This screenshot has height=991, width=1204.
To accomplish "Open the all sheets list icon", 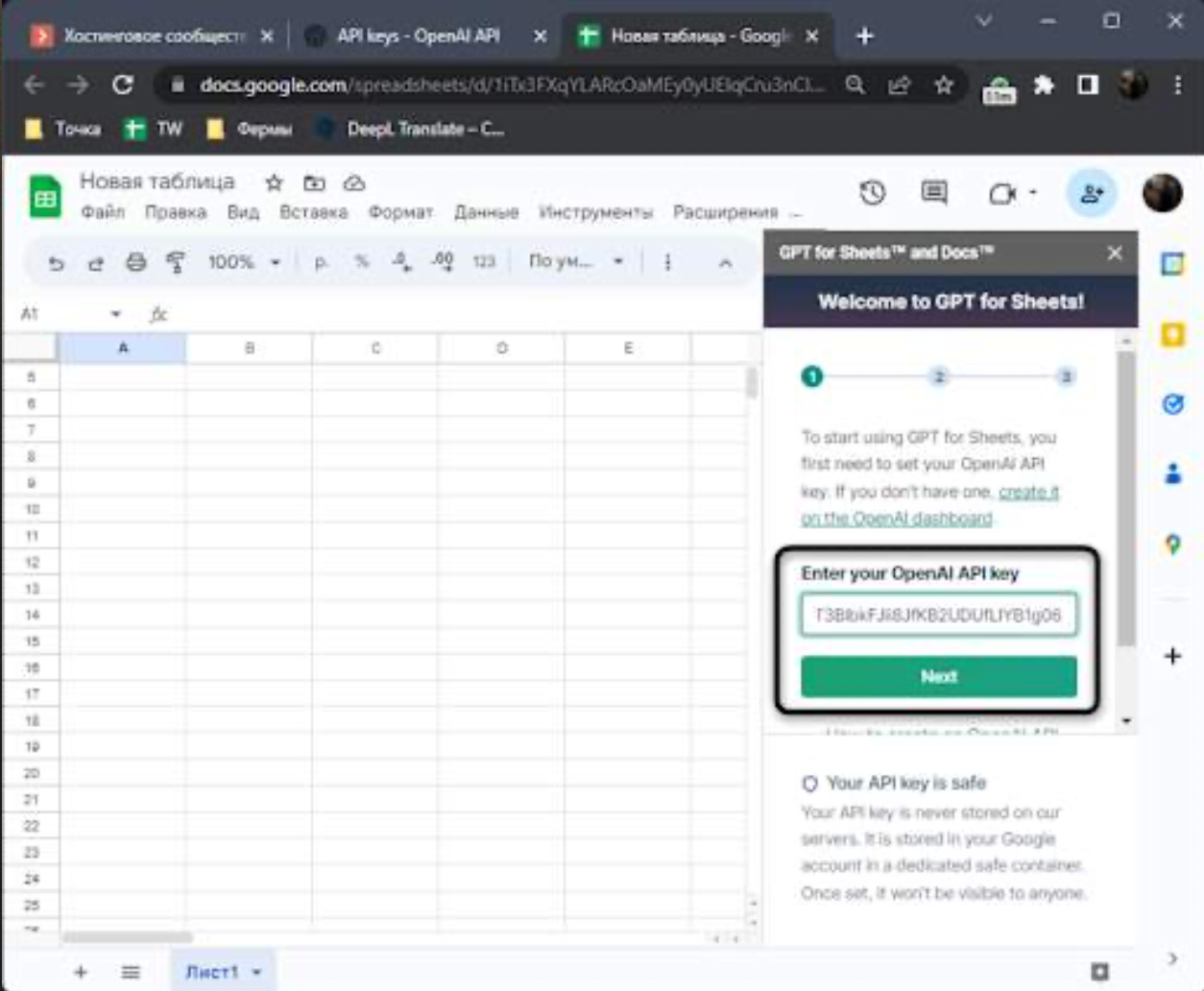I will click(x=131, y=972).
